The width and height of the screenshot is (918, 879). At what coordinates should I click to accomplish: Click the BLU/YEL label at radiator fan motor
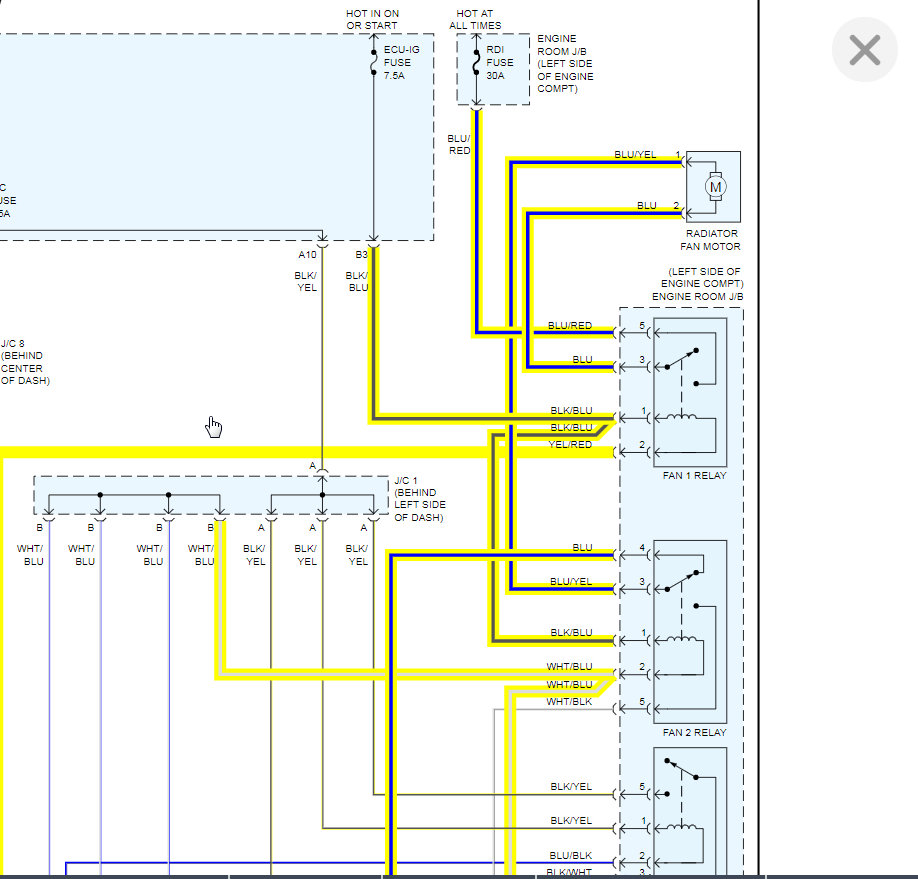pos(635,154)
